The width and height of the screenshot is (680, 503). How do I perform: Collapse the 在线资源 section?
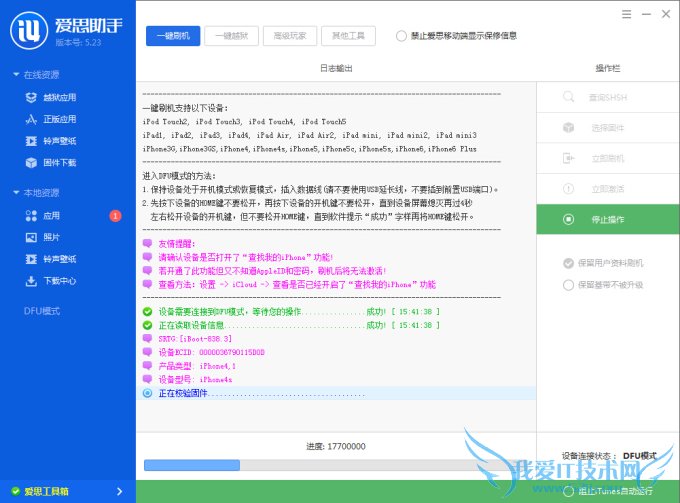pyautogui.click(x=16, y=75)
